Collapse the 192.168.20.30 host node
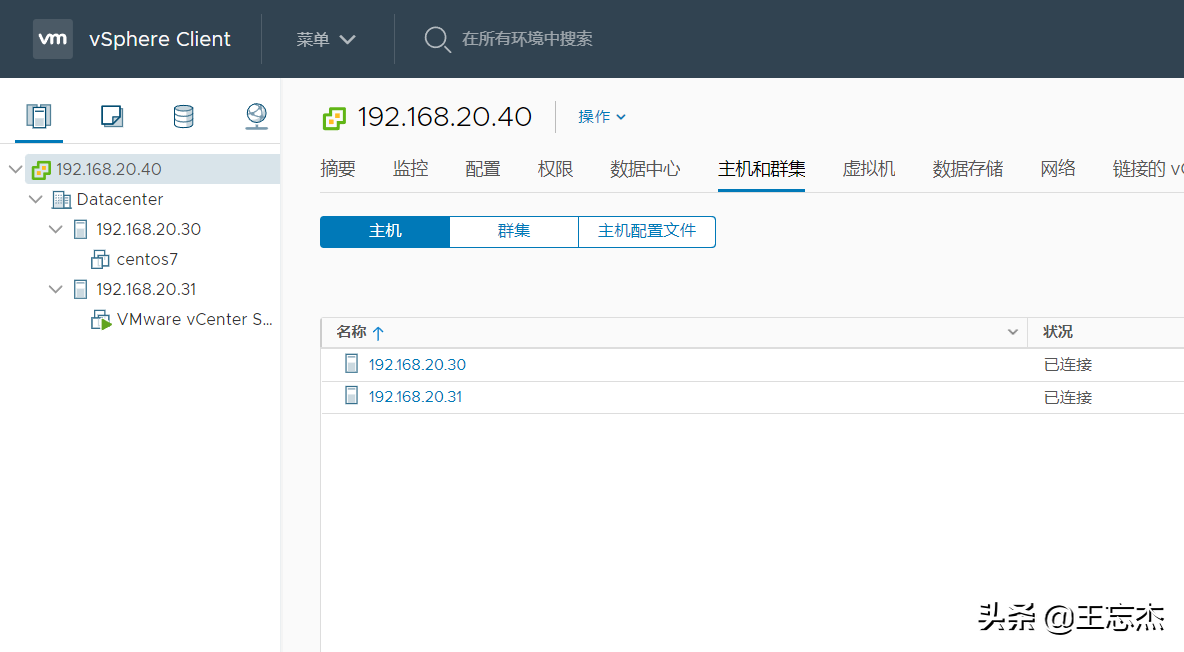Screen dimensions: 1184x652 (x=55, y=229)
